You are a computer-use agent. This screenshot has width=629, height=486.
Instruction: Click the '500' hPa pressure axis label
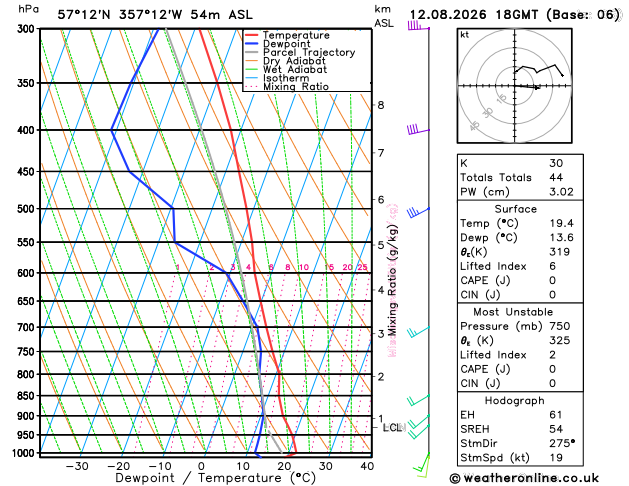28,209
